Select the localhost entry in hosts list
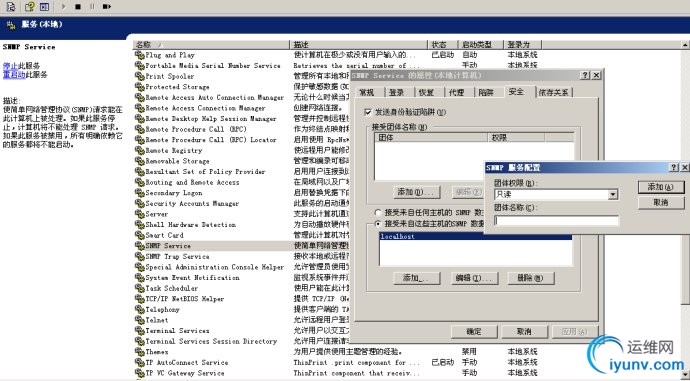 point(475,237)
